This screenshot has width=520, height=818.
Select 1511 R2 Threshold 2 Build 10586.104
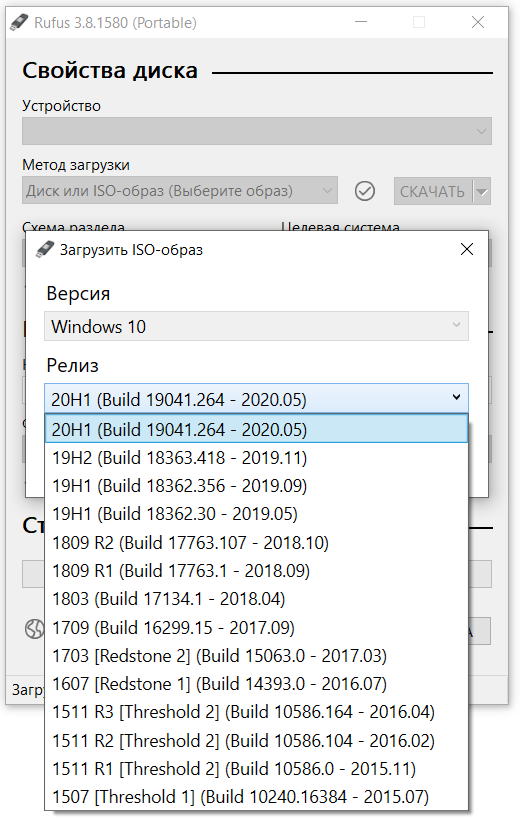pyautogui.click(x=256, y=740)
